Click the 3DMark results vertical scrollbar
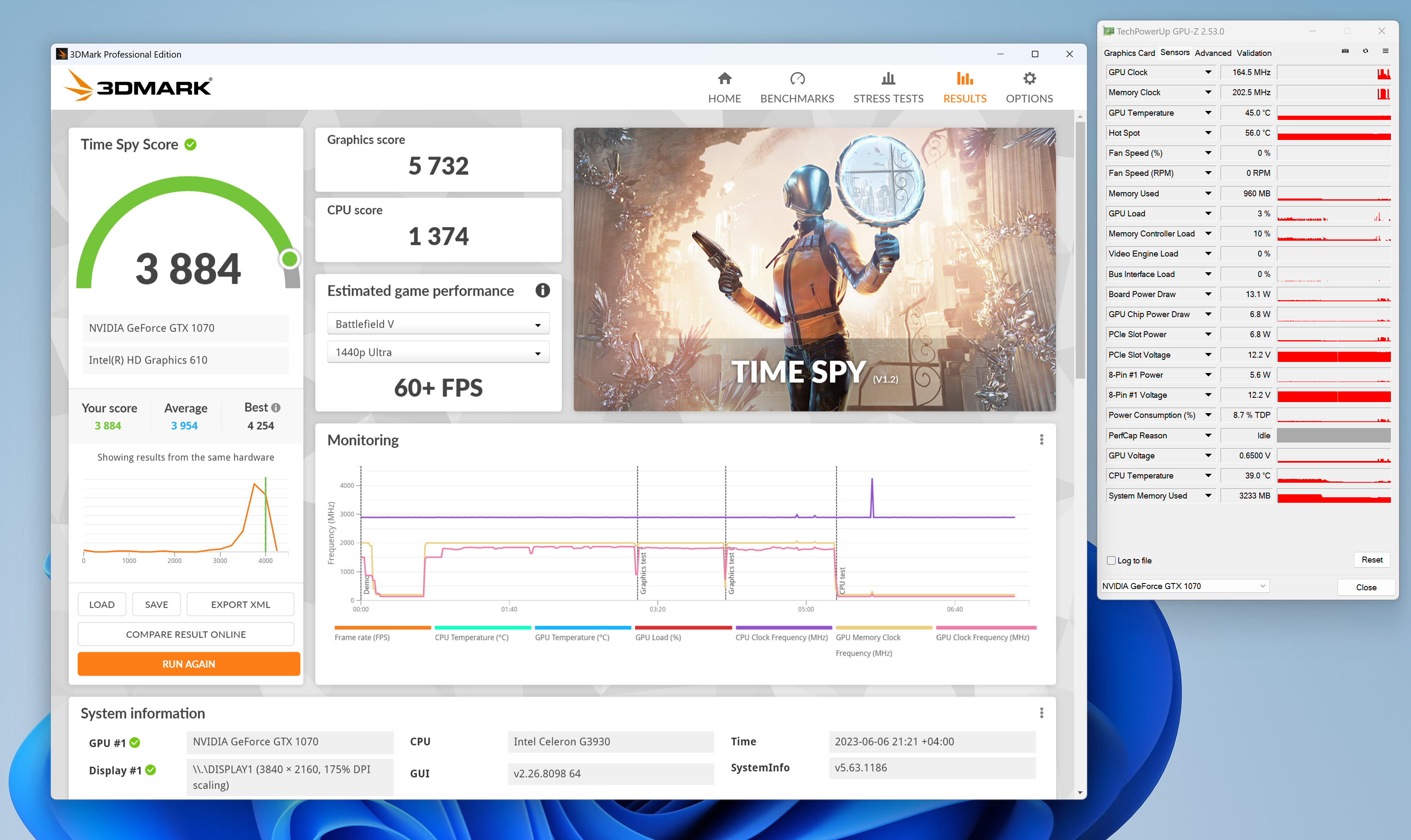This screenshot has height=840, width=1411. [x=1080, y=250]
